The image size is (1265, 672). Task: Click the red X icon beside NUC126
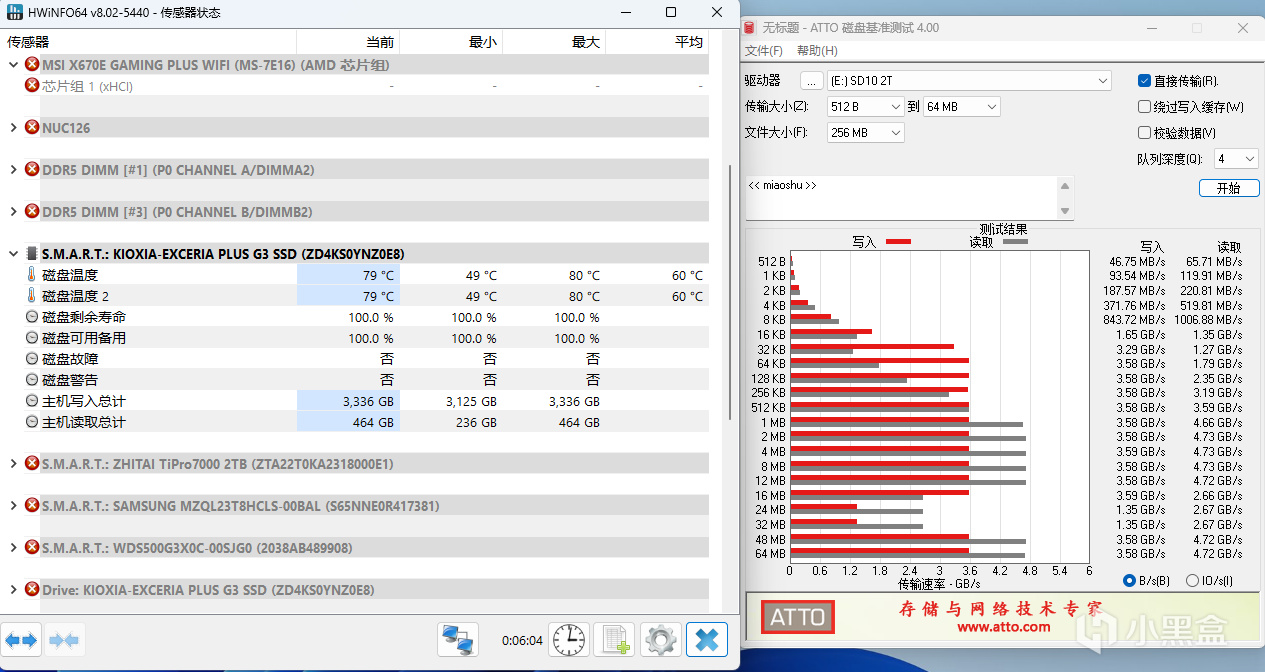[32, 128]
